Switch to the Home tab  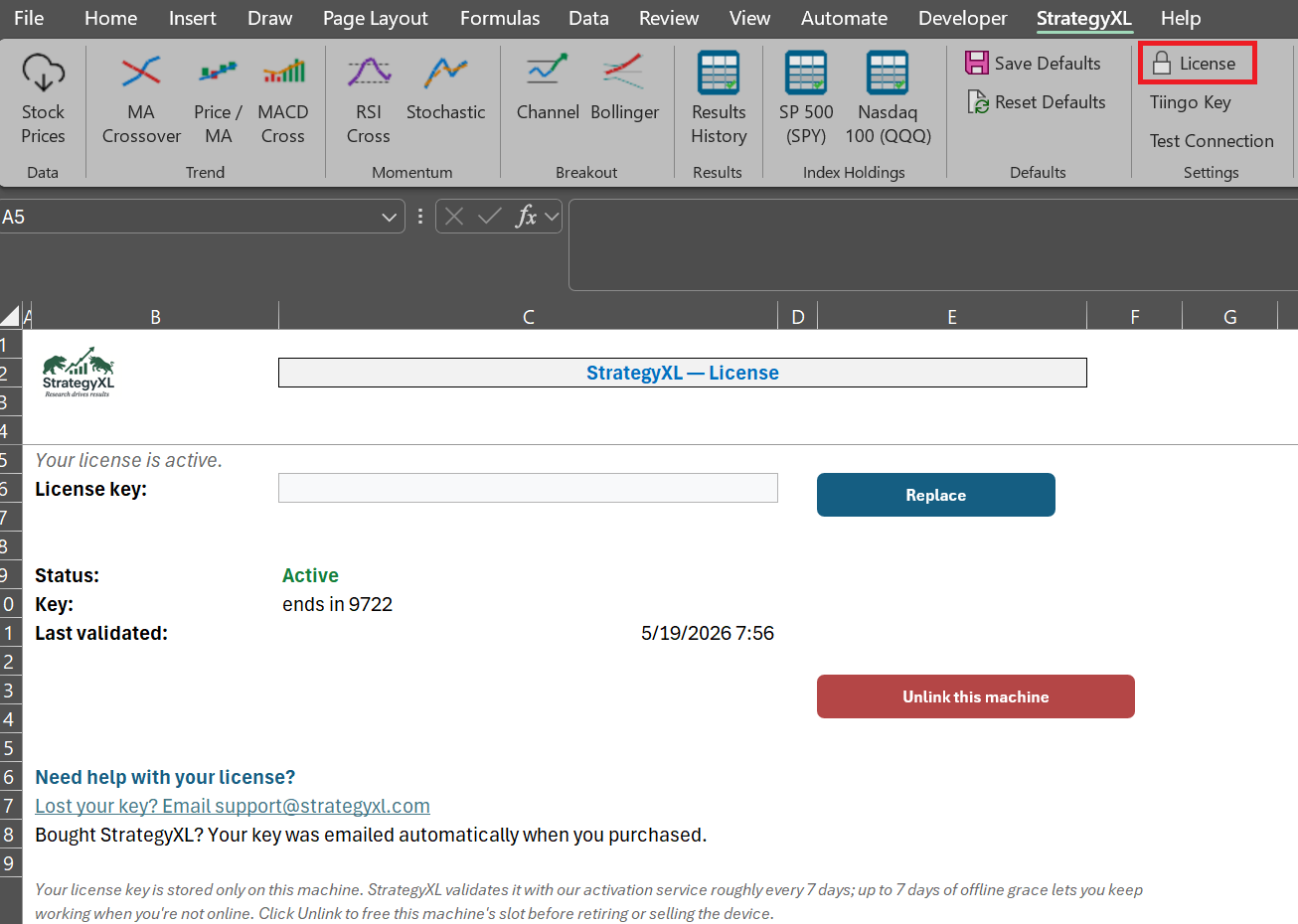click(110, 18)
